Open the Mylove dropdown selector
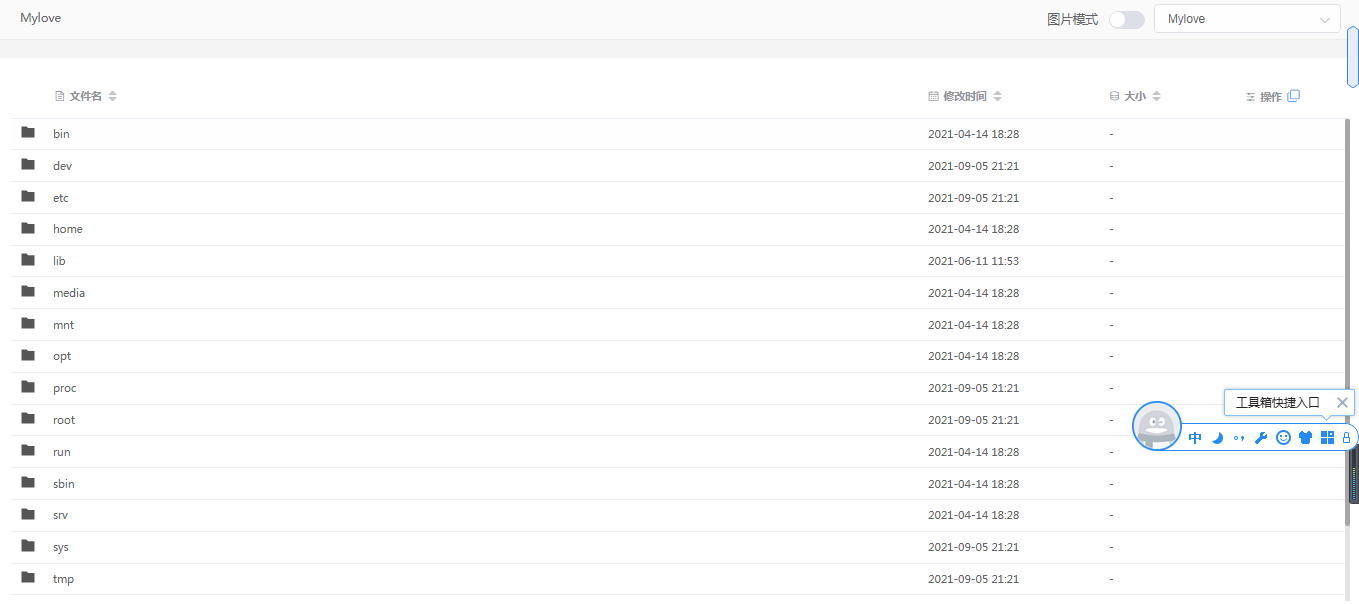Screen dimensions: 1359x604 tap(1247, 19)
